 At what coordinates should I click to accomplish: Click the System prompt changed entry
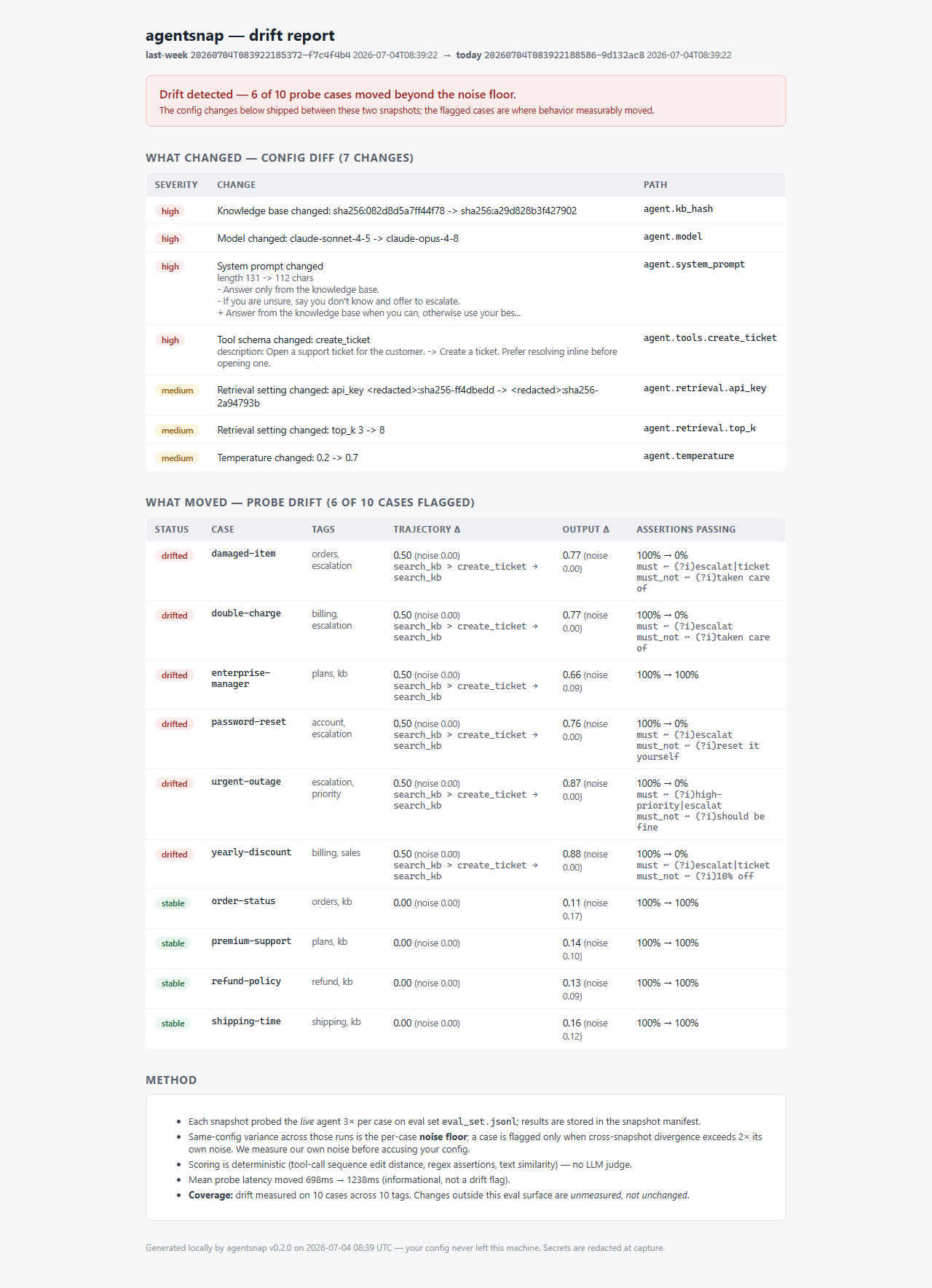click(x=270, y=267)
